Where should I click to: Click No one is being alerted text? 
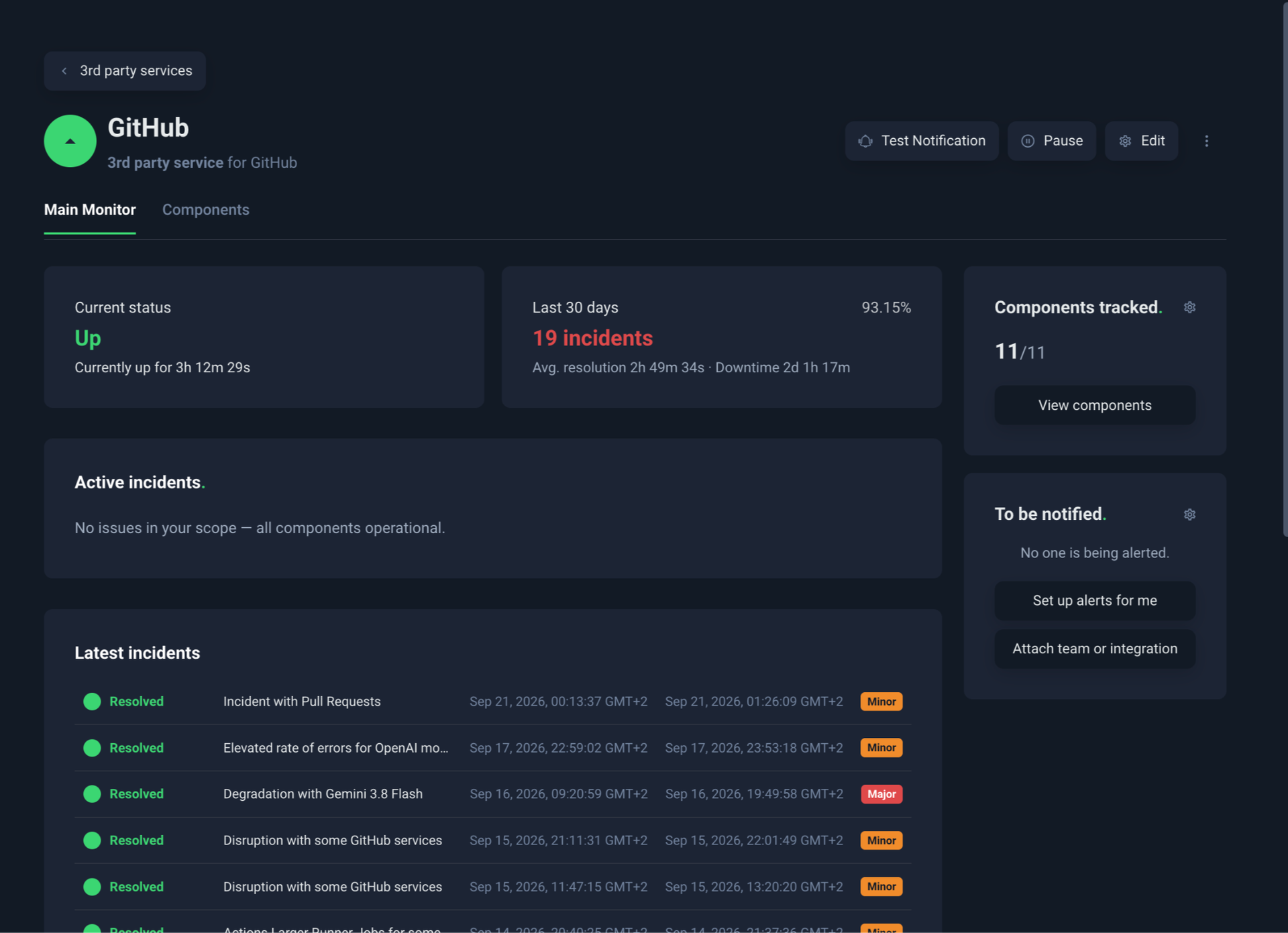(1095, 553)
